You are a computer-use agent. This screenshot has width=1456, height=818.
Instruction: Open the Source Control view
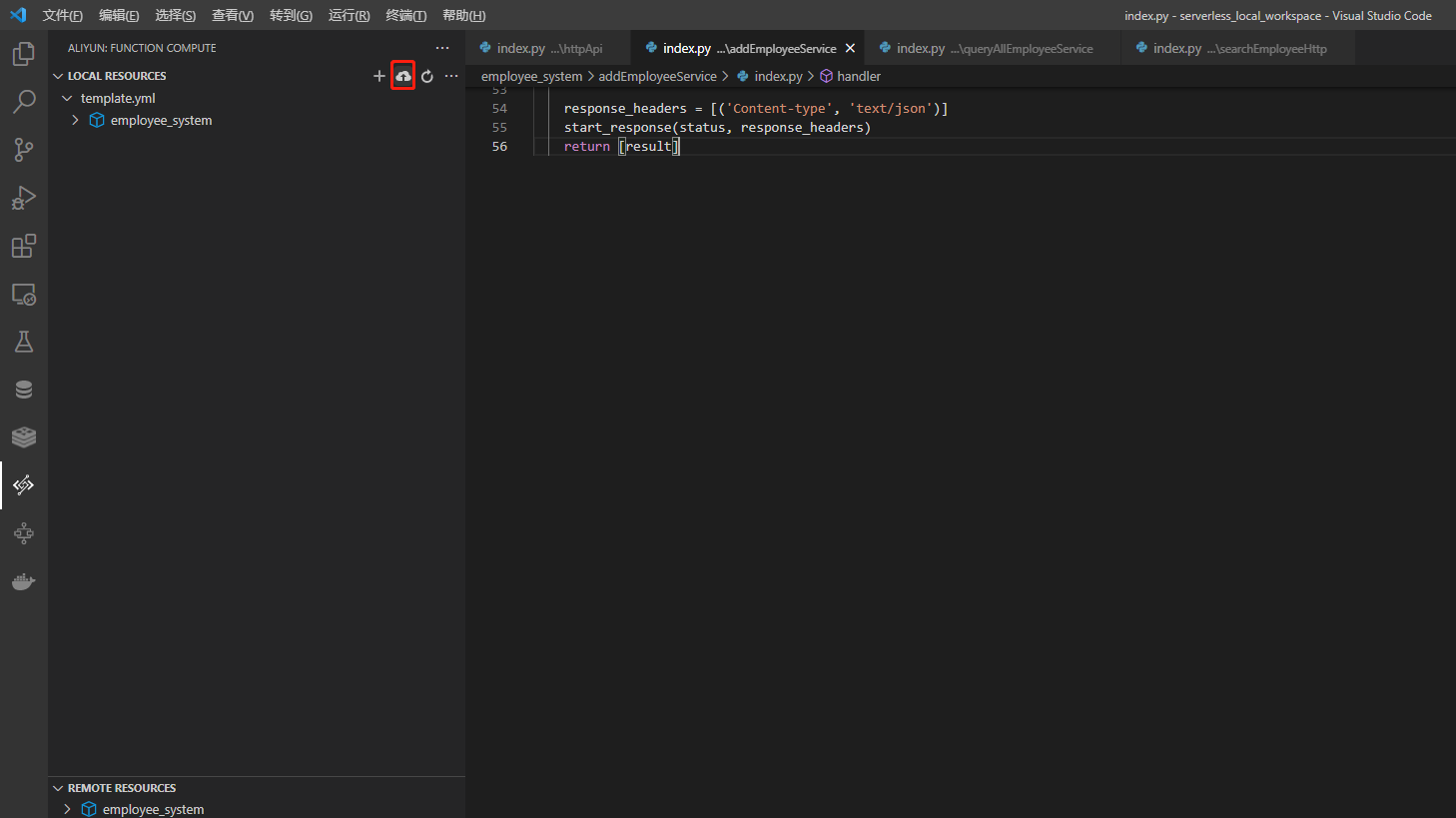pos(24,150)
